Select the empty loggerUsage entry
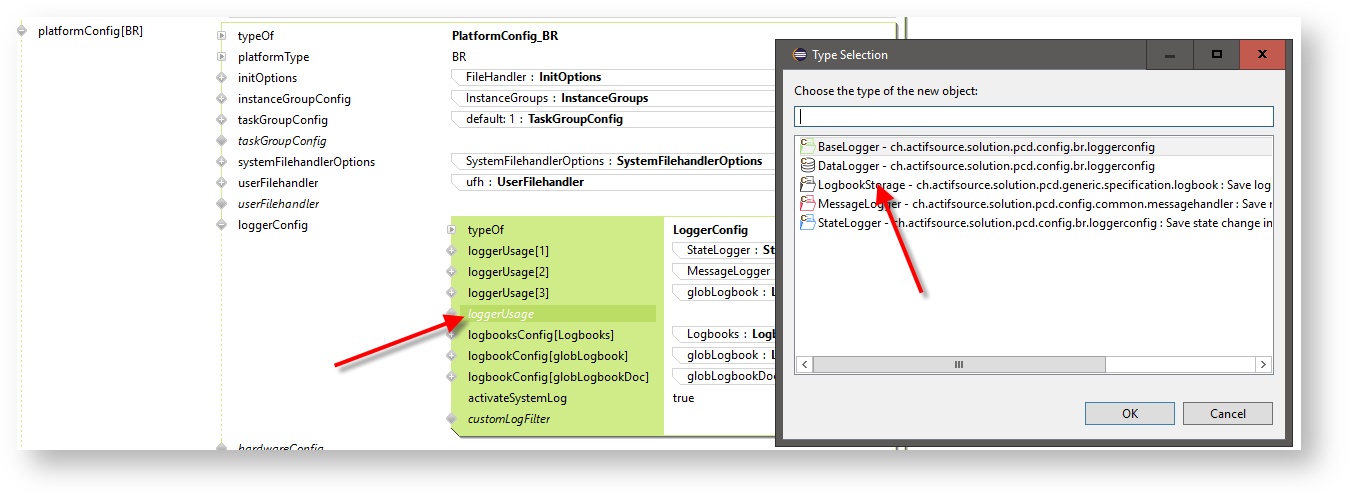Image resolution: width=1349 pixels, height=498 pixels. point(500,314)
